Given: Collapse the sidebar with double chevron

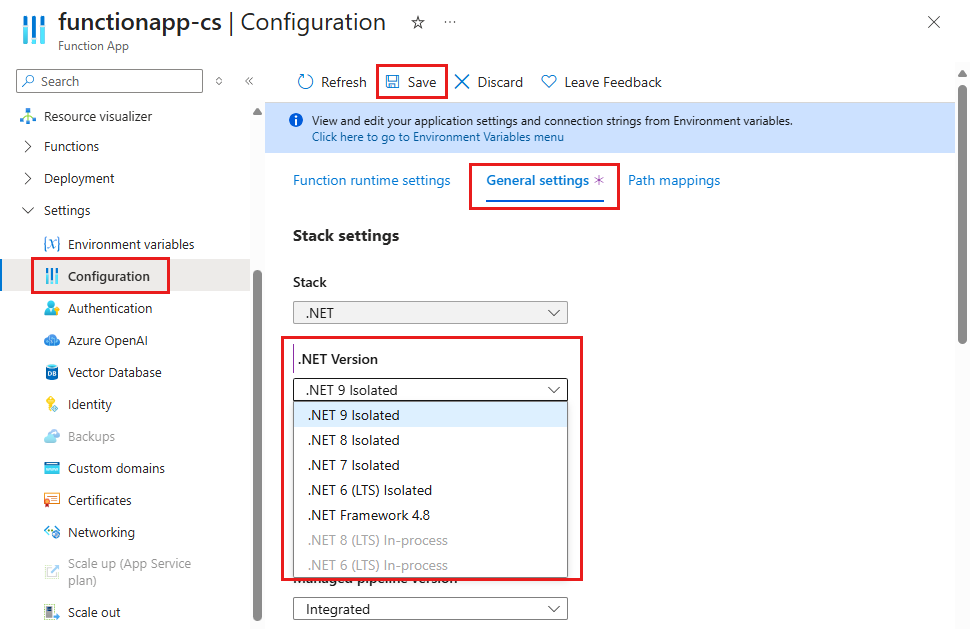Looking at the screenshot, I should 249,81.
